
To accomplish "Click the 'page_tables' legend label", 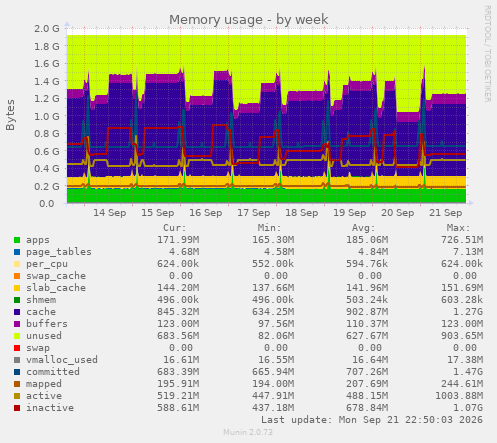I will coord(59,252).
